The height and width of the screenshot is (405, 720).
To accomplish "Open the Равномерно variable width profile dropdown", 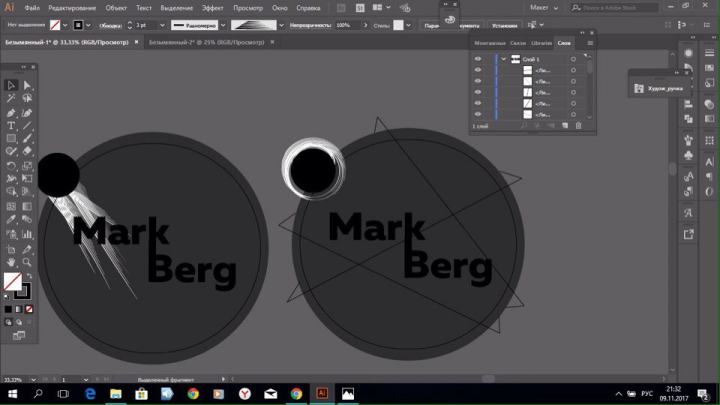I will [223, 25].
